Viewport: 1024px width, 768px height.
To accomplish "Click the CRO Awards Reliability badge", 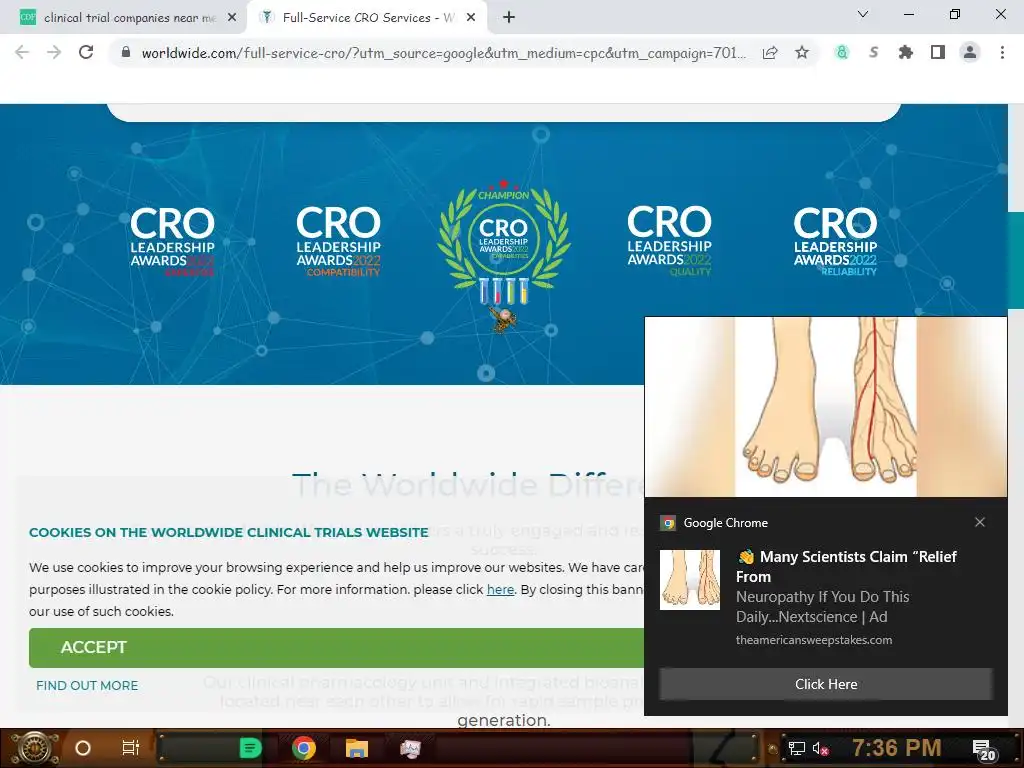I will point(835,241).
